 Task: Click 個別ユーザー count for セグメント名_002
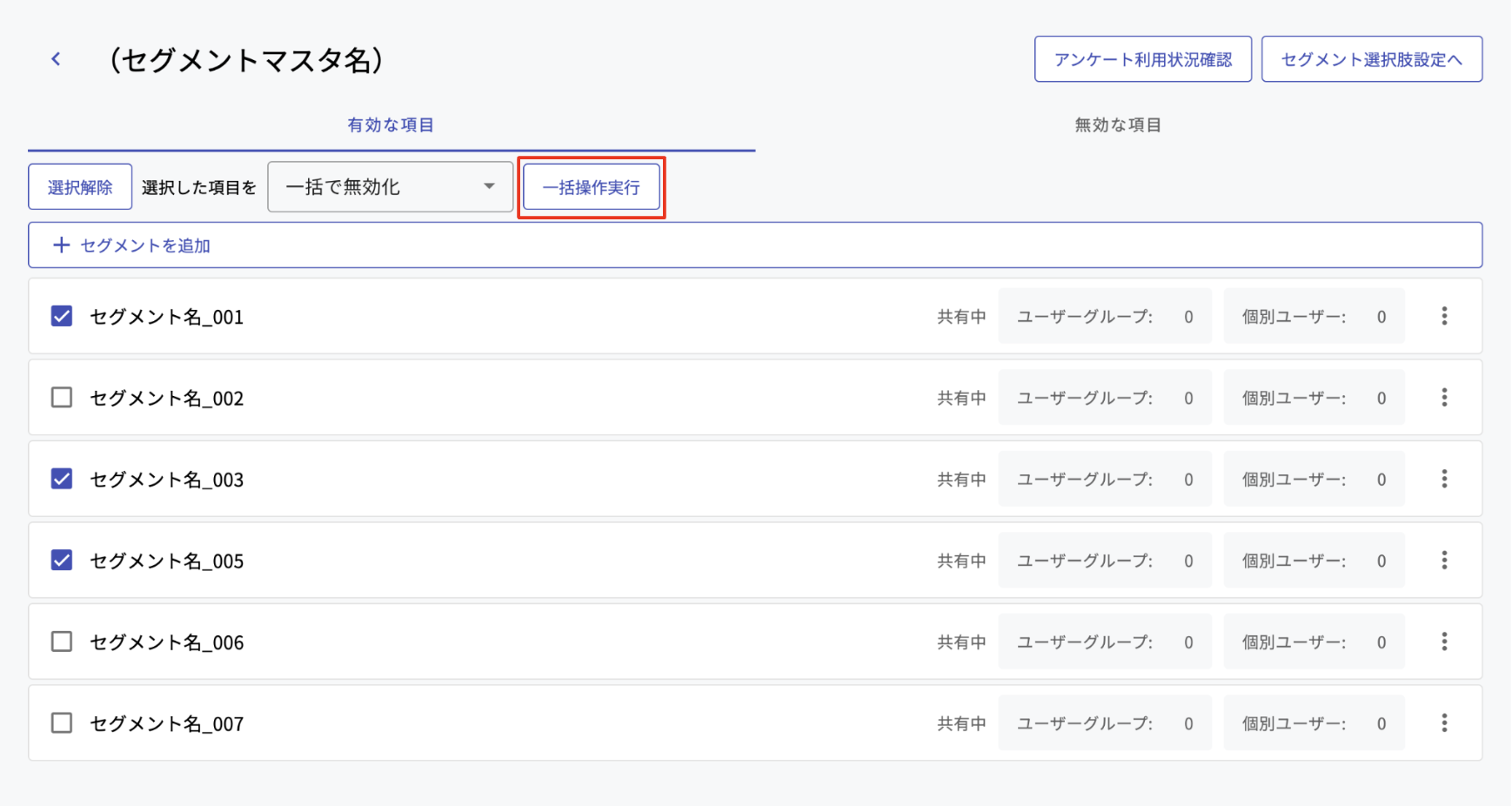pyautogui.click(x=1314, y=398)
